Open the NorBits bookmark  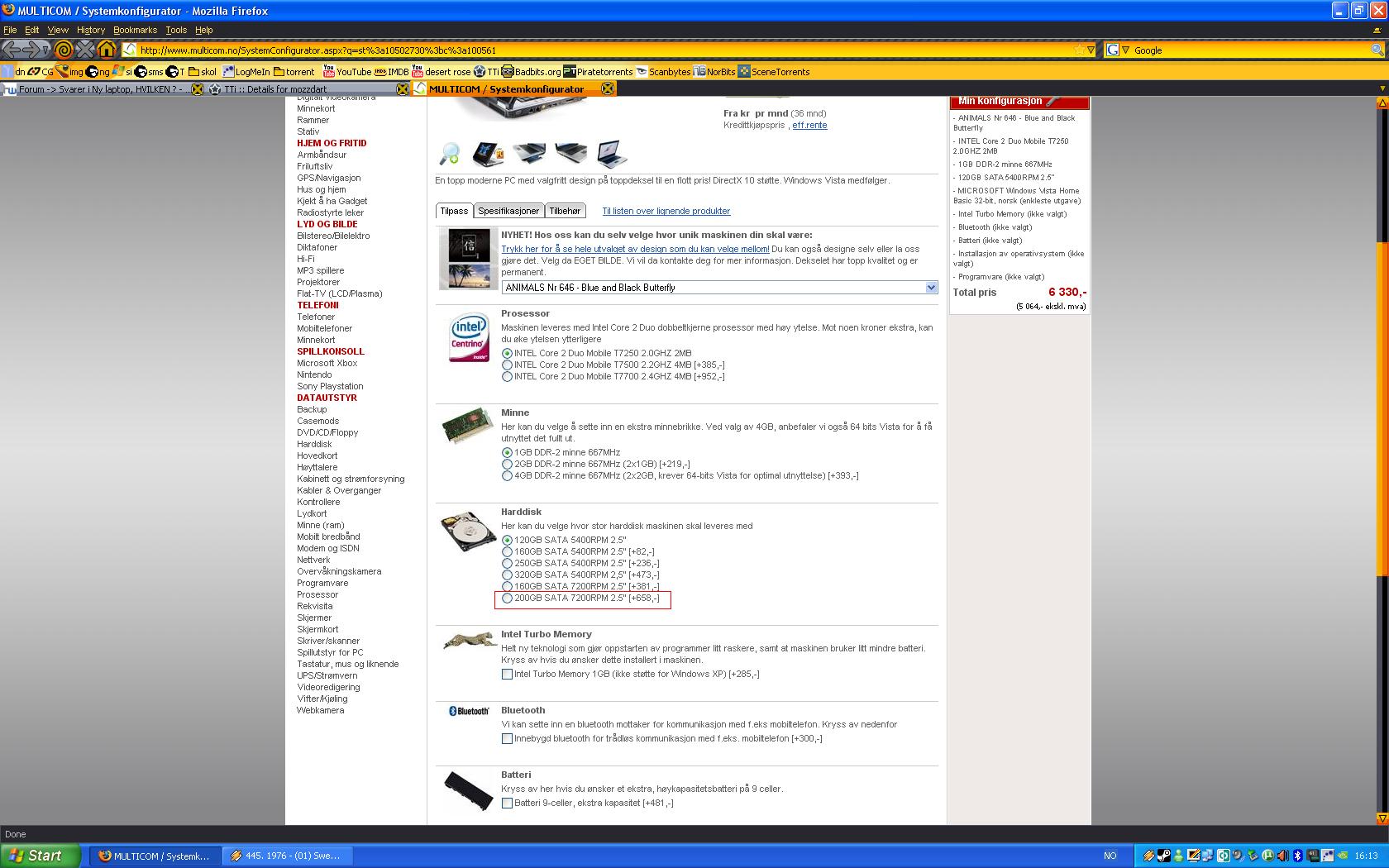pyautogui.click(x=714, y=72)
